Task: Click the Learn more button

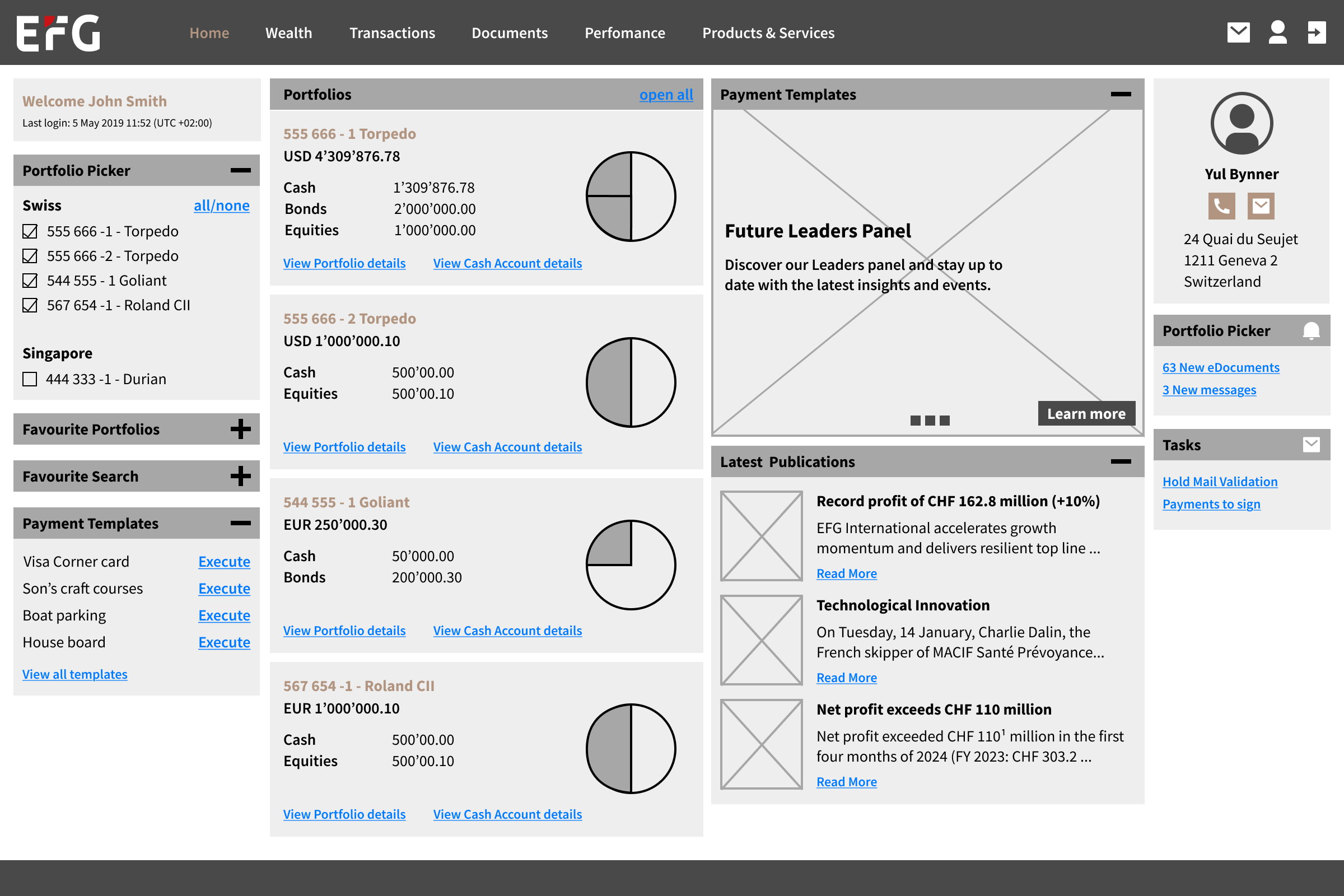Action: click(x=1086, y=414)
